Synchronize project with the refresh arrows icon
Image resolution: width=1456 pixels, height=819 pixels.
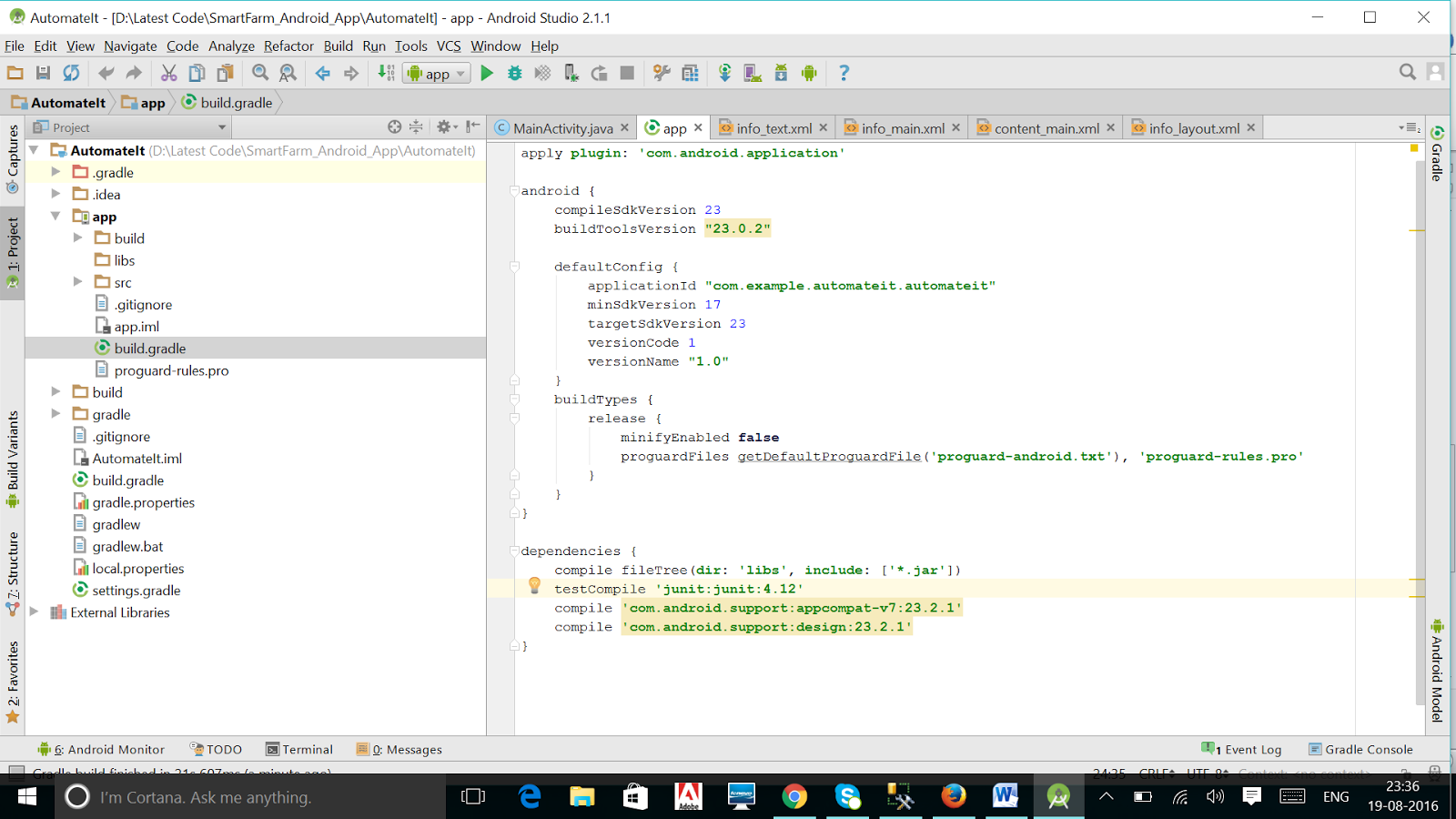(x=71, y=73)
